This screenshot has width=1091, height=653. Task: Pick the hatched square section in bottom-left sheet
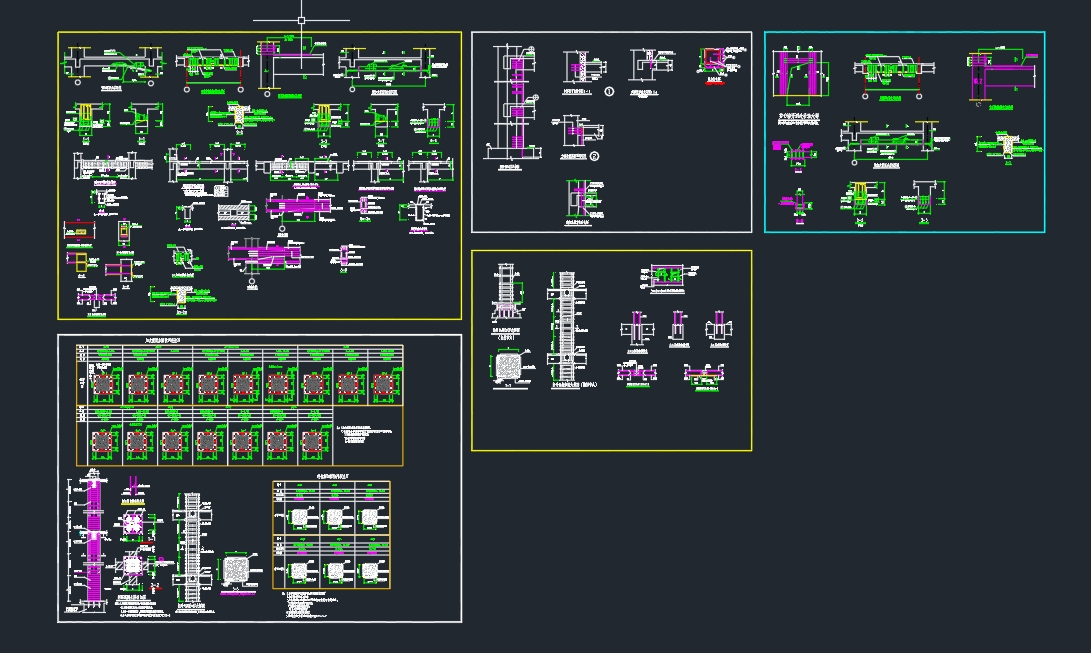pyautogui.click(x=237, y=570)
